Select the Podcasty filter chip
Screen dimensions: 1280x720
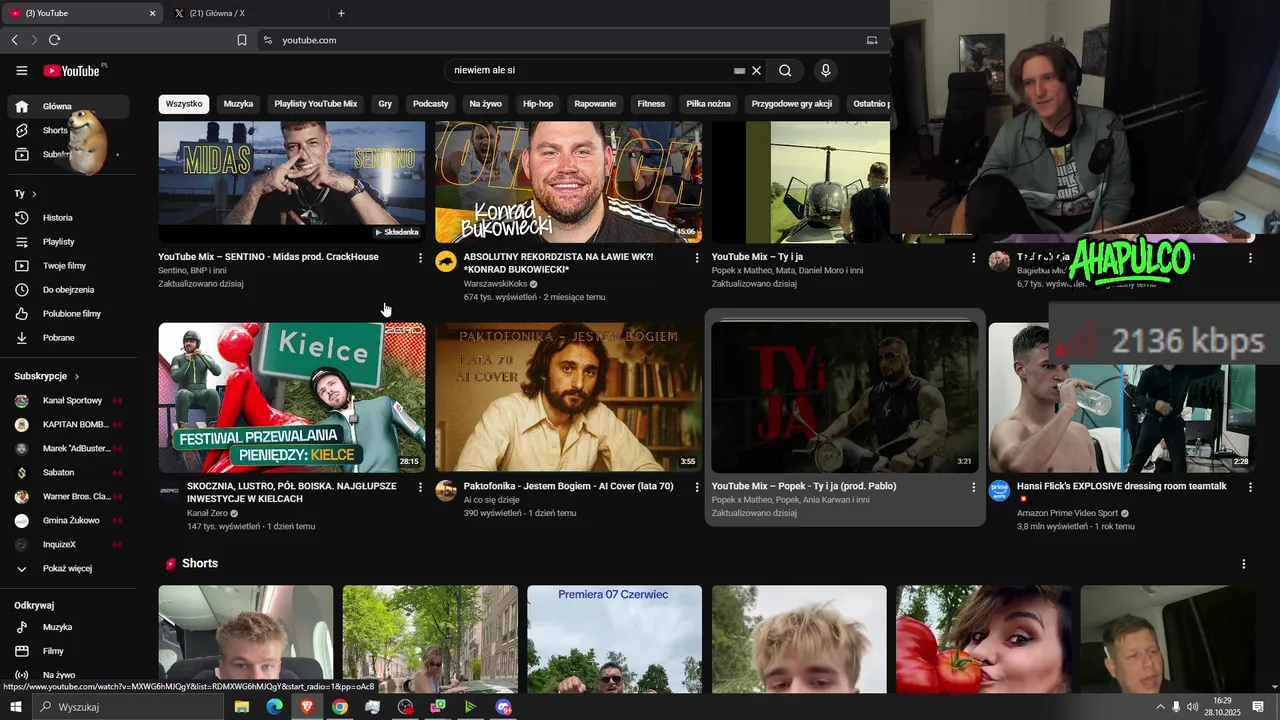pyautogui.click(x=431, y=104)
